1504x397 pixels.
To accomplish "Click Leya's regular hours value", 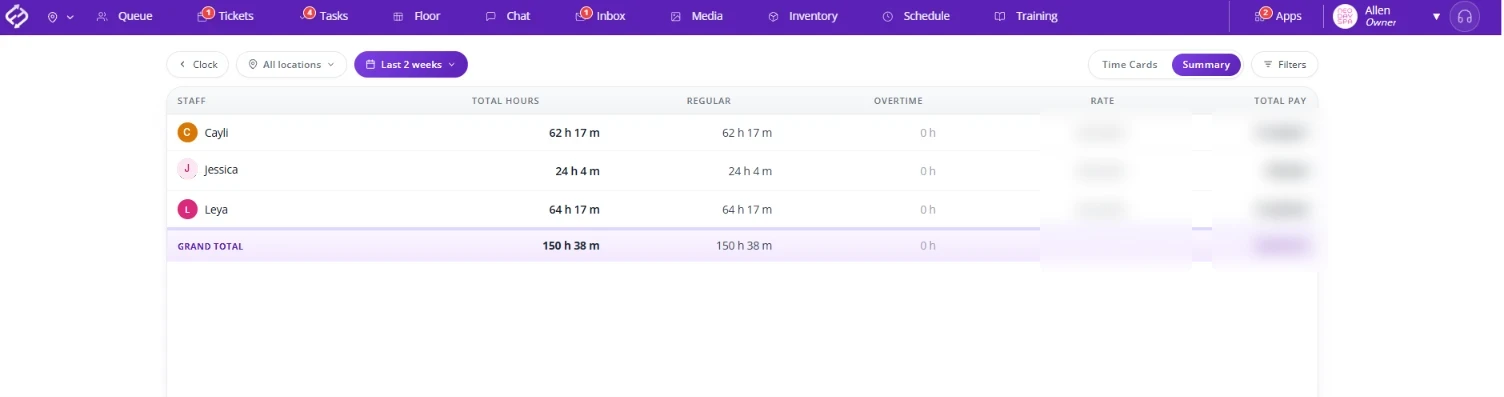I will point(747,210).
